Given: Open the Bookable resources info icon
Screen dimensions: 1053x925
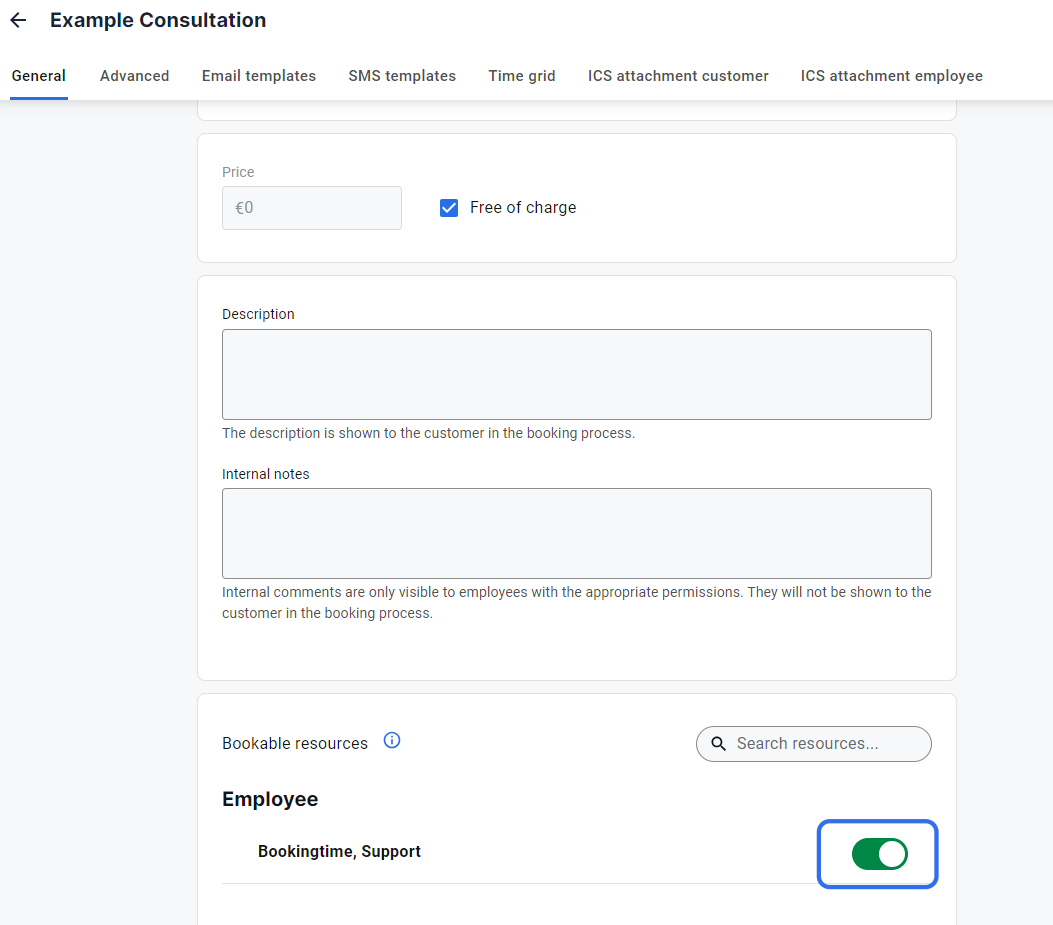Looking at the screenshot, I should [392, 740].
